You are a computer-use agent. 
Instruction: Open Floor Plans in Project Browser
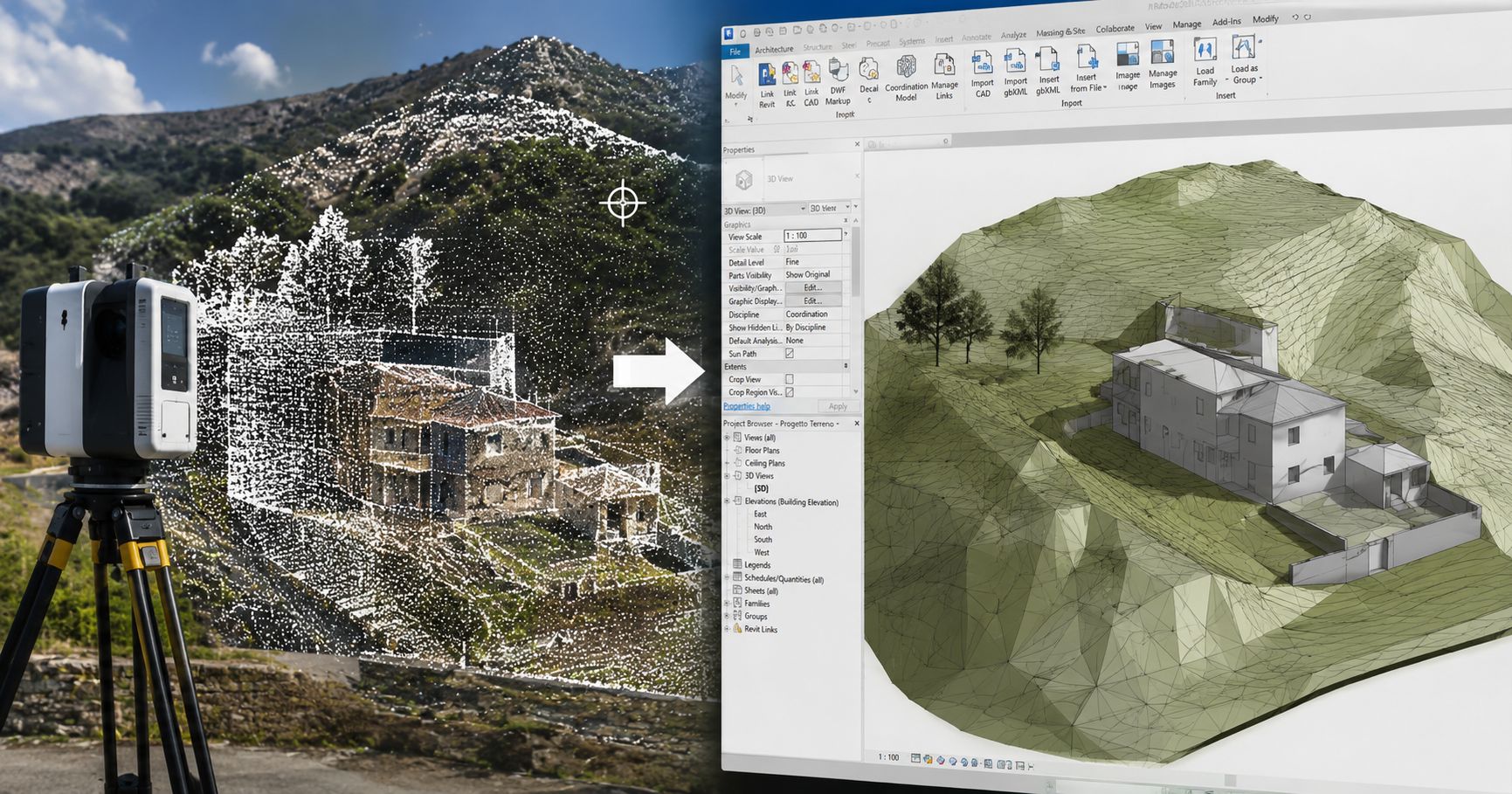coord(762,451)
